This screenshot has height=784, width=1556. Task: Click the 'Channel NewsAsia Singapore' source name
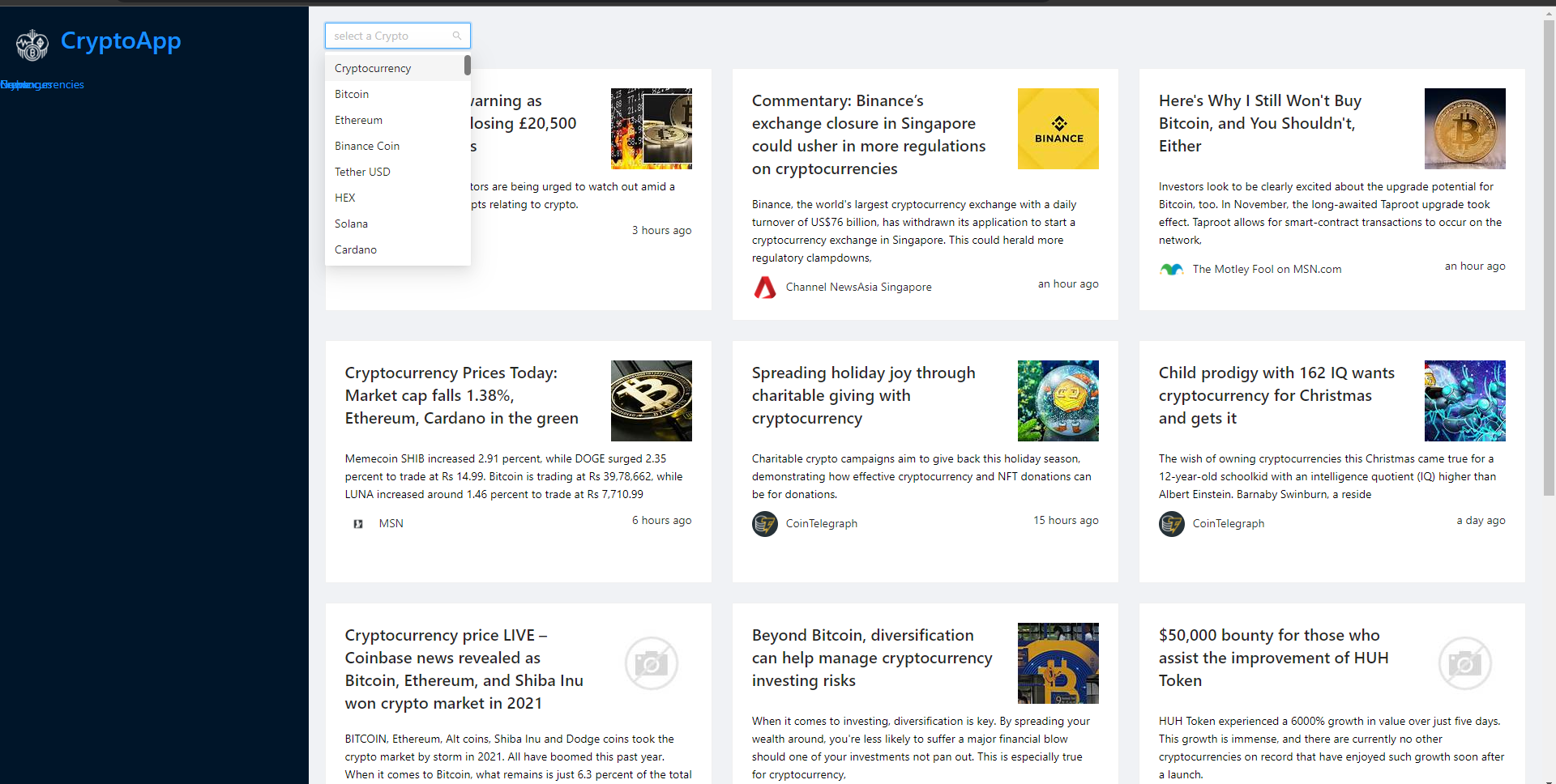[859, 288]
